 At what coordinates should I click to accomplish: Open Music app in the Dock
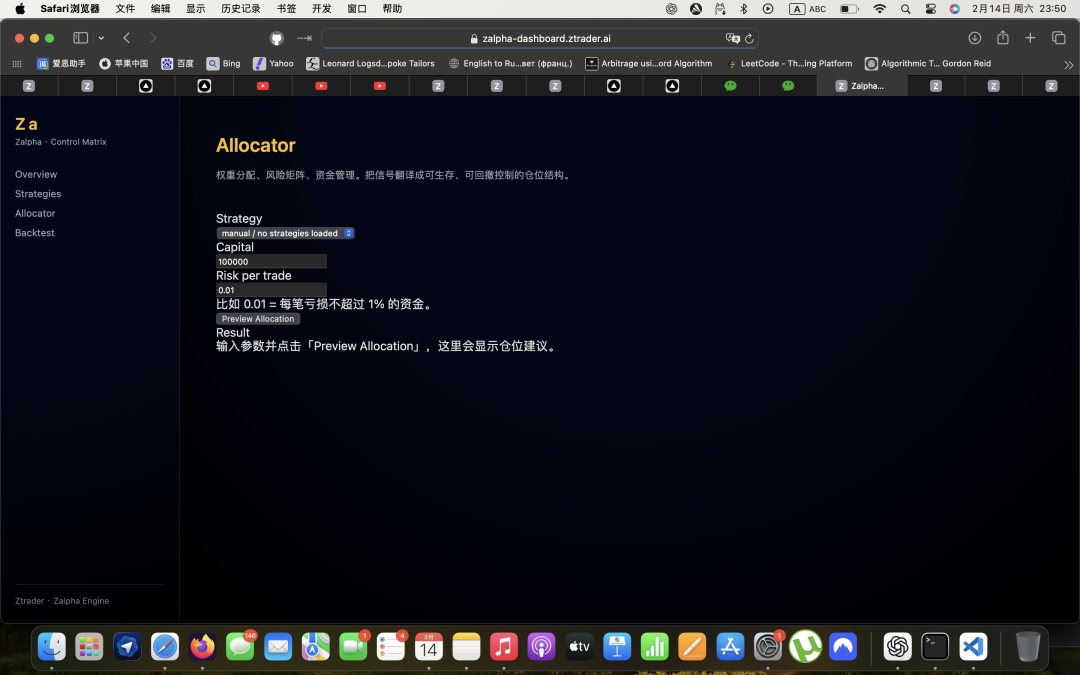click(503, 647)
